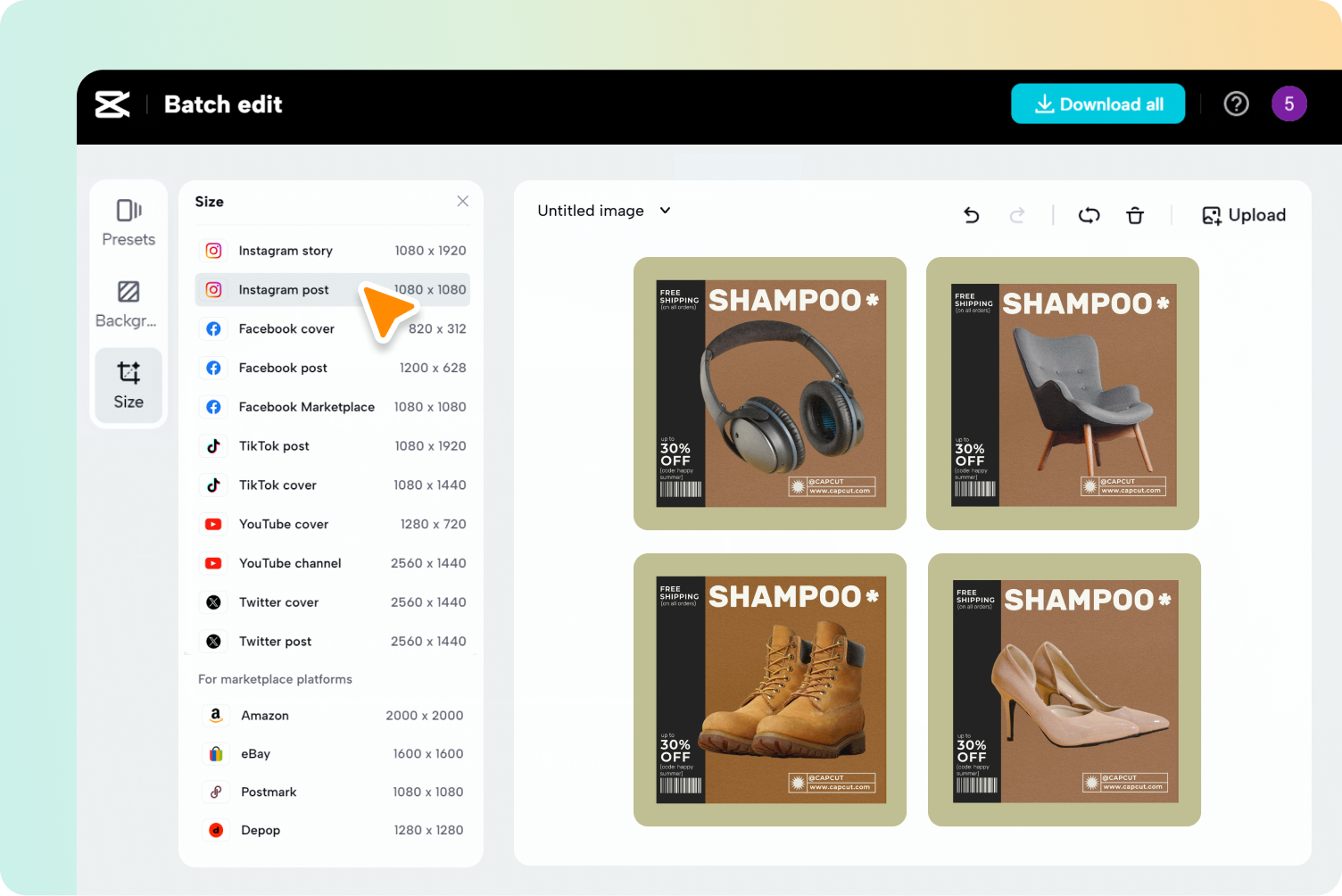Pick the Facebook Marketplace label
Viewport: 1342px width, 896px height.
pos(307,407)
